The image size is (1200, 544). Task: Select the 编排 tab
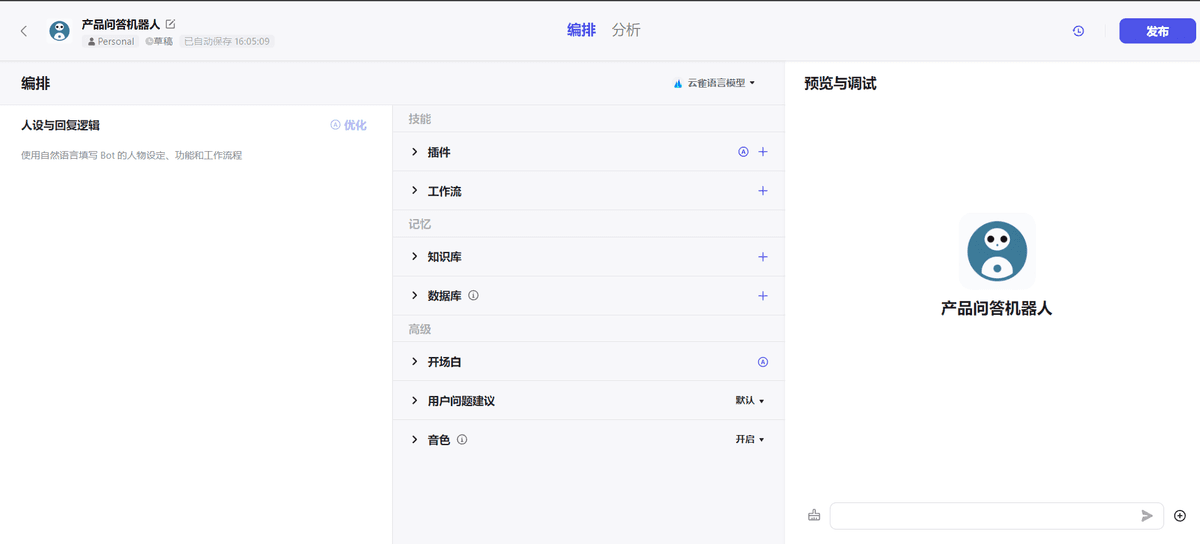(581, 30)
